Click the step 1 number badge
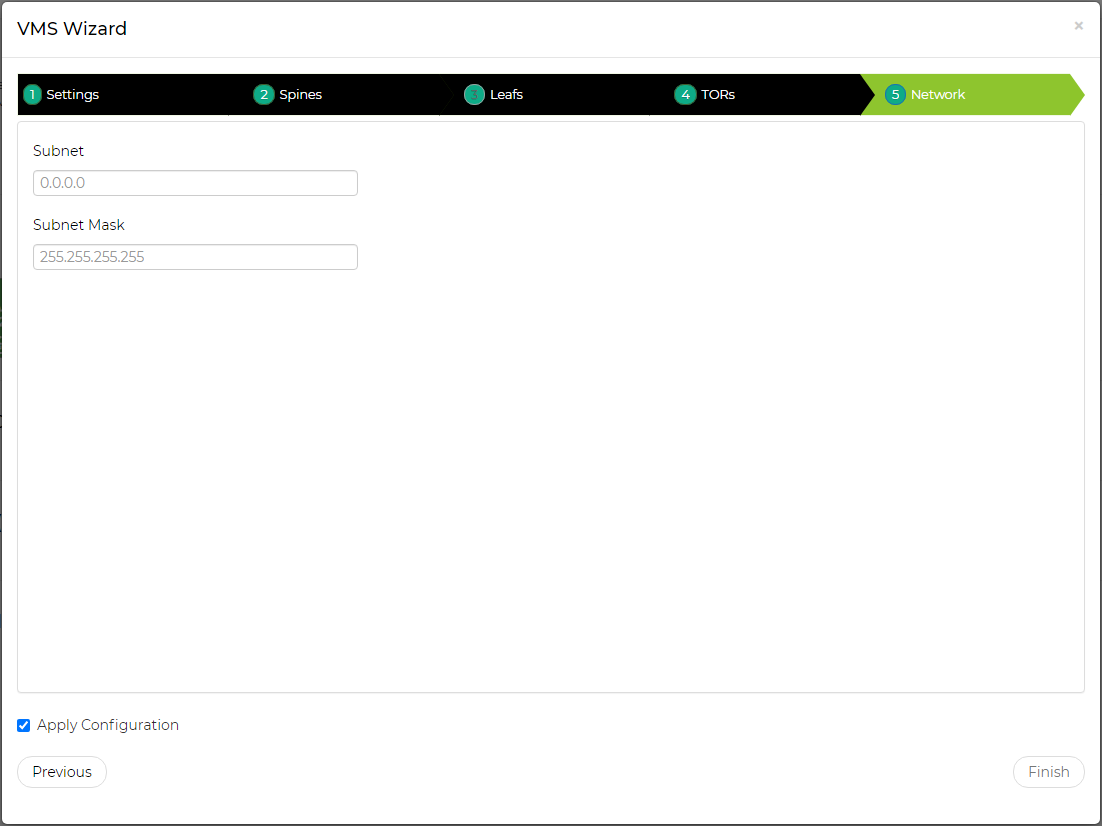Viewport: 1102px width, 826px height. point(33,95)
